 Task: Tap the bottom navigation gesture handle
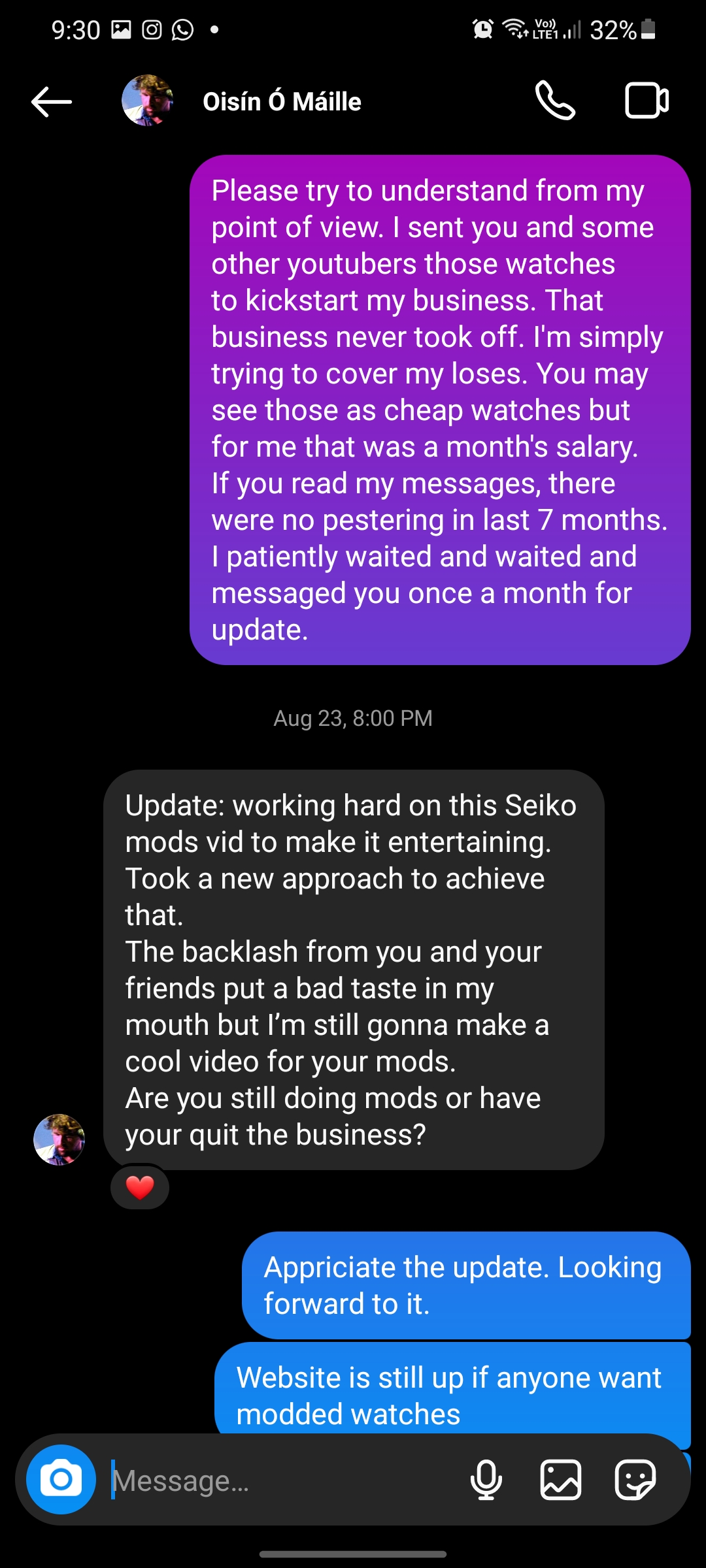point(353,1554)
